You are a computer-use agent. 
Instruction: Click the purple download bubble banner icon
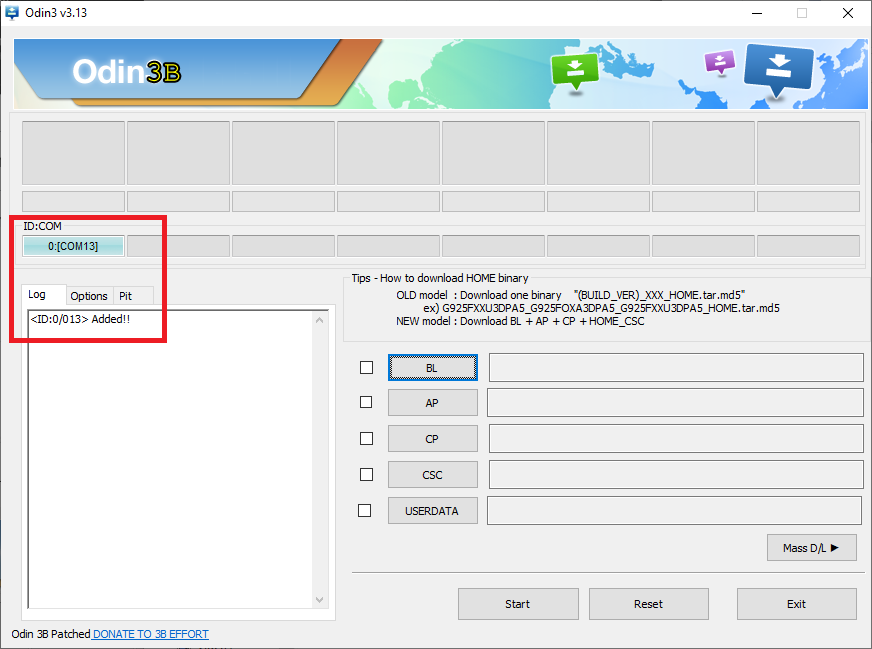click(x=720, y=62)
